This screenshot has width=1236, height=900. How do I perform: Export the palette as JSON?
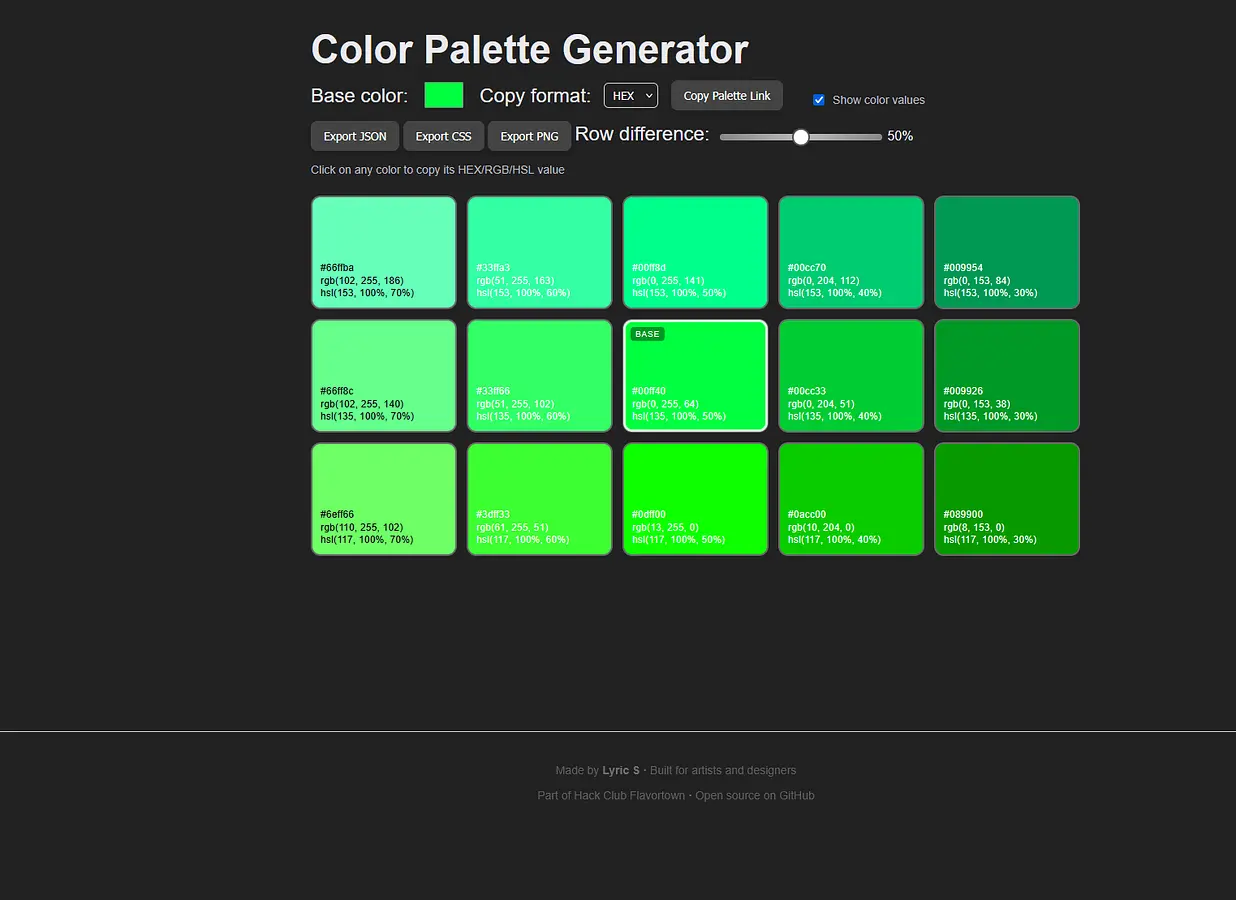click(x=354, y=136)
